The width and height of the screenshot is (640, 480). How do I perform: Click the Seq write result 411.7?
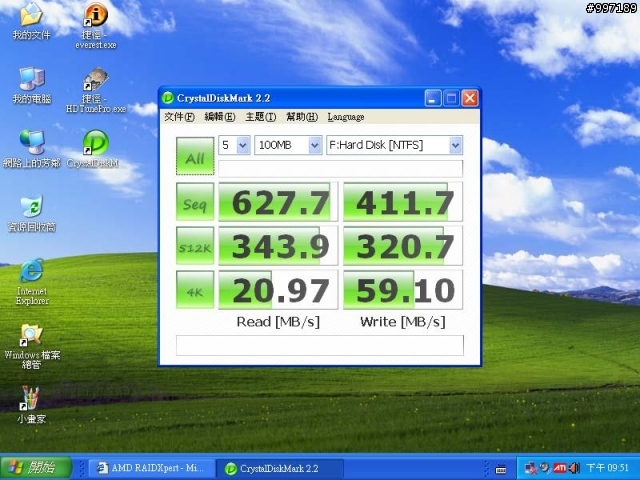click(x=403, y=202)
